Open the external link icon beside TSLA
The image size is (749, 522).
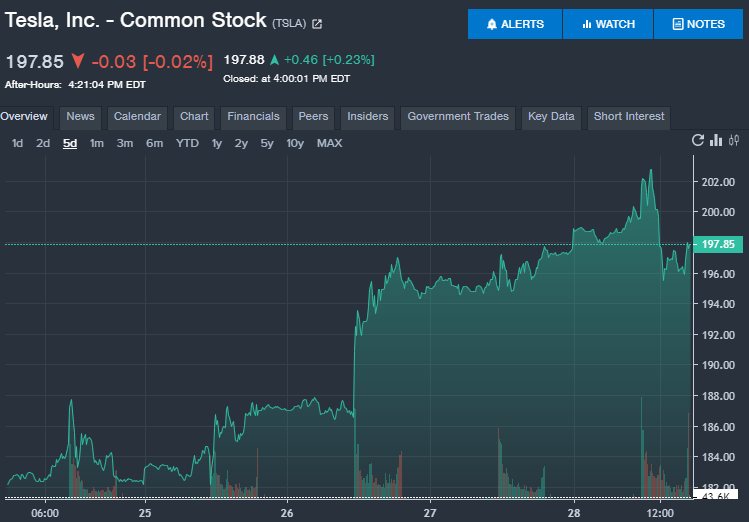point(317,24)
